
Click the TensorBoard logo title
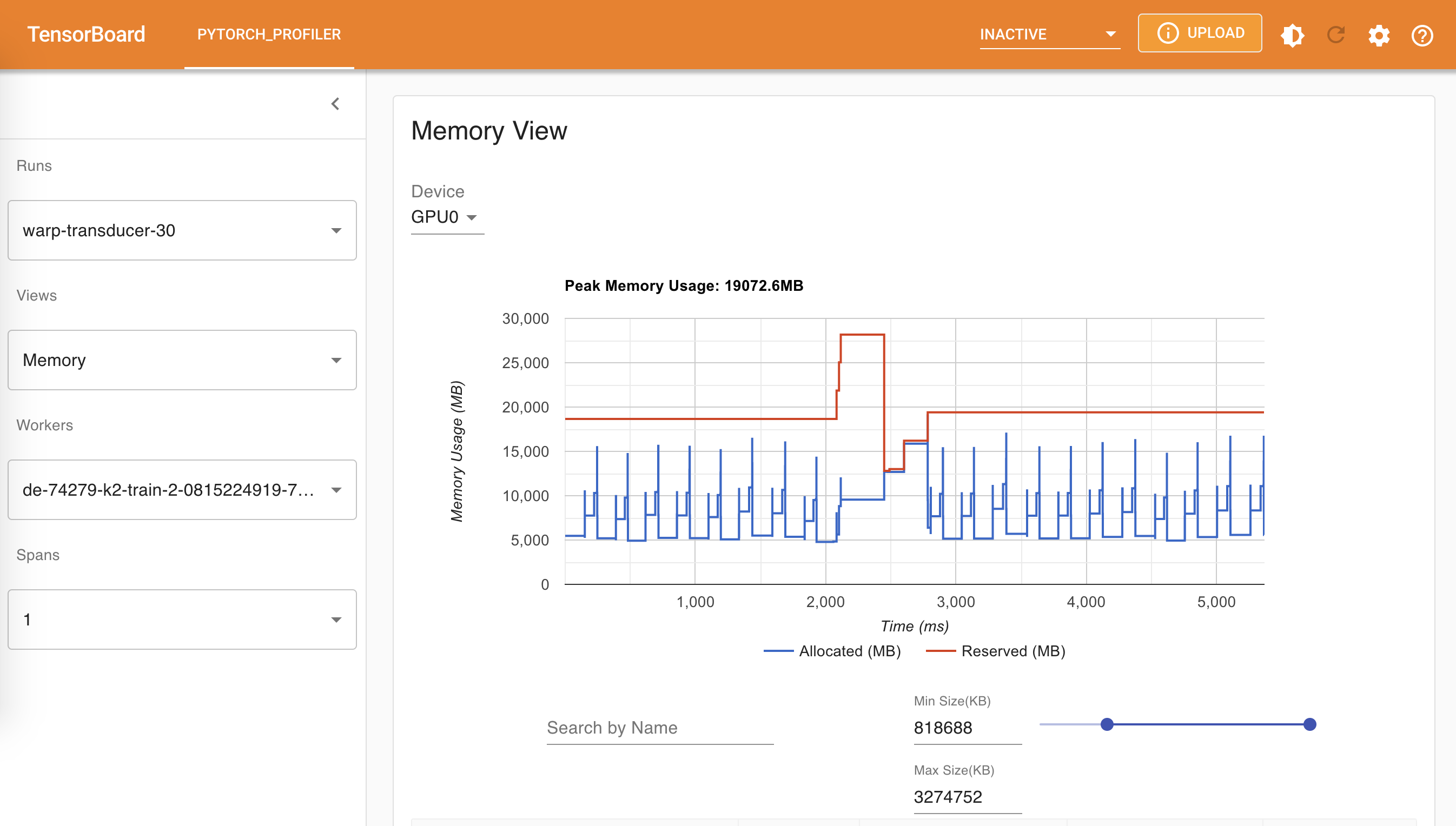(86, 35)
